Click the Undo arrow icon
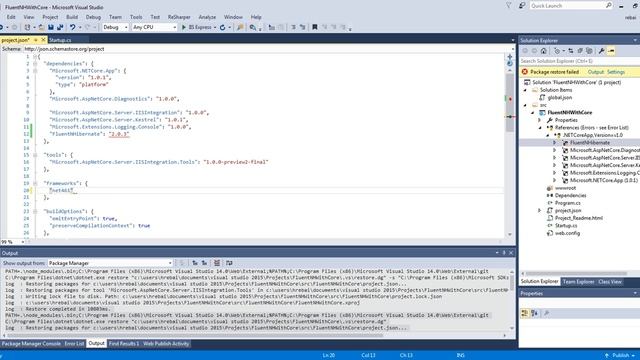Screen dimensions: 640x360 pos(72,27)
